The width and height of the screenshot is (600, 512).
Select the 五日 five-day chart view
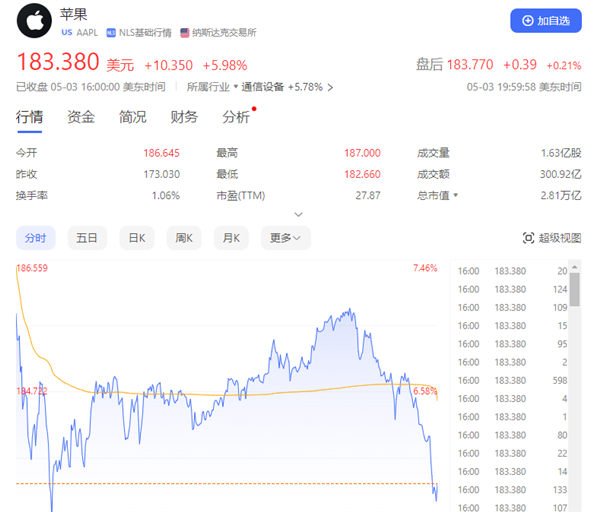point(87,238)
